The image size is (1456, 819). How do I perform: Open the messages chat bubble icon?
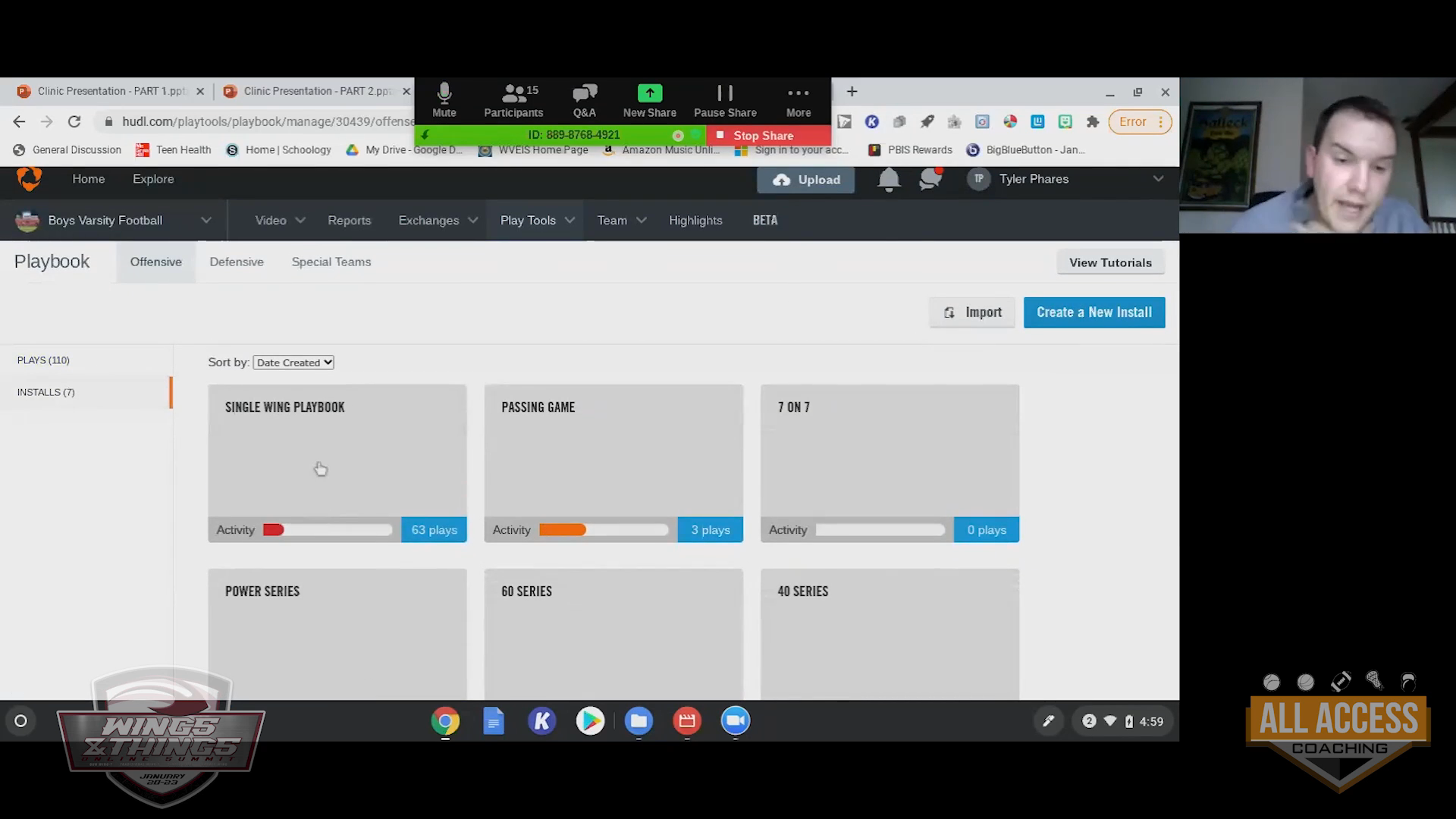(x=930, y=180)
